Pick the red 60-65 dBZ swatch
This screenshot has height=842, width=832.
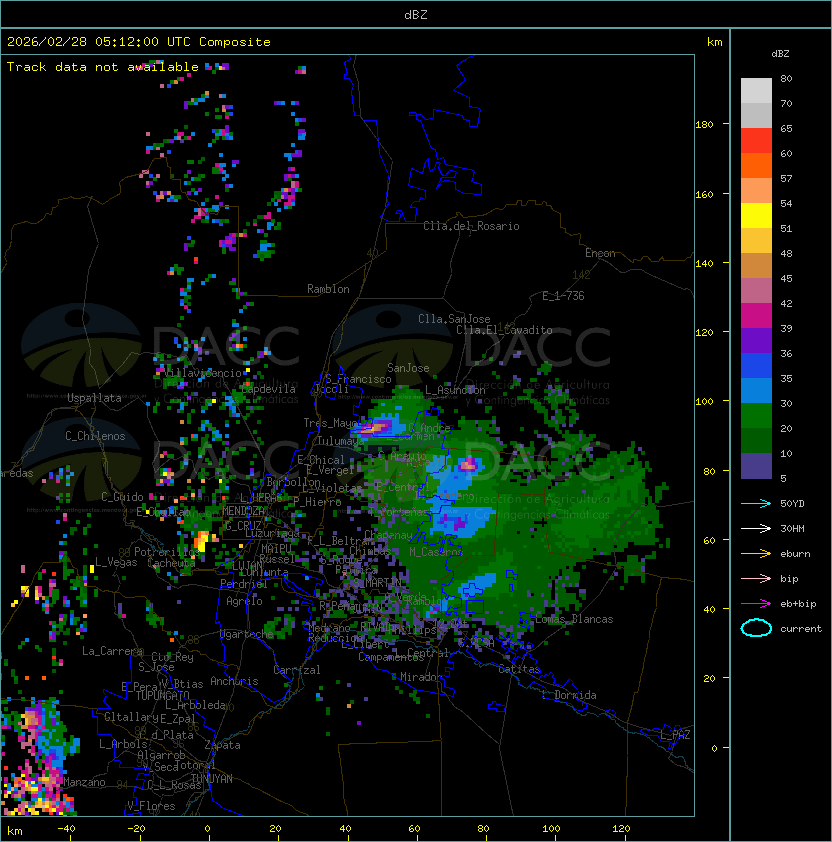click(756, 141)
